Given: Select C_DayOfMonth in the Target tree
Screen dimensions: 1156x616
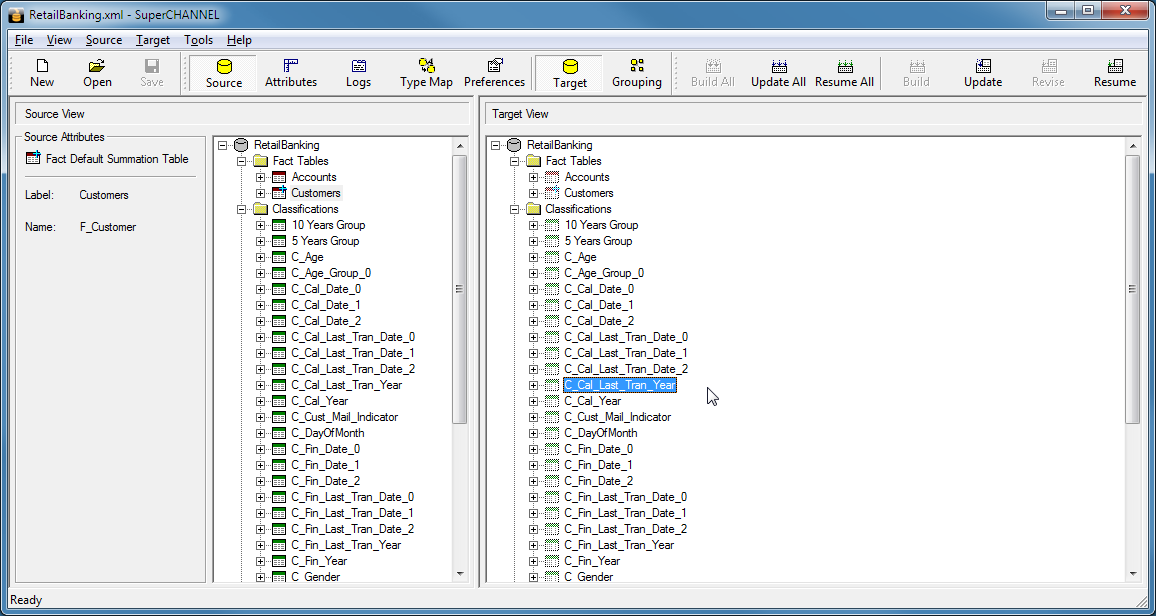Looking at the screenshot, I should tap(600, 433).
